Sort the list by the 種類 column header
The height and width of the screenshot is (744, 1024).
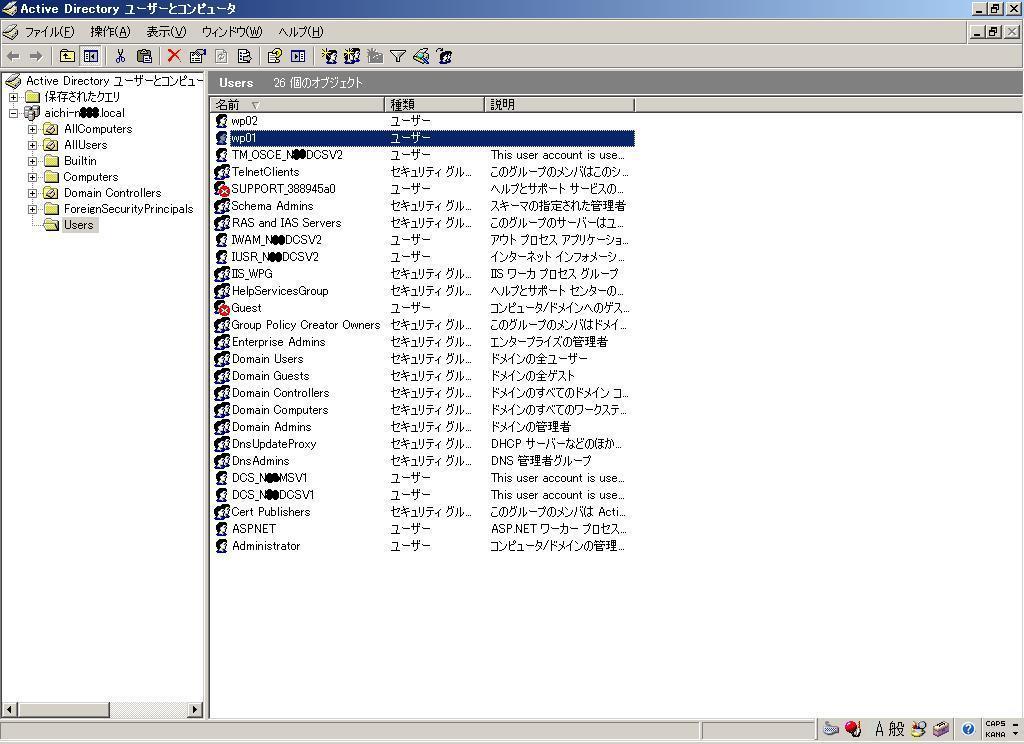pos(435,105)
